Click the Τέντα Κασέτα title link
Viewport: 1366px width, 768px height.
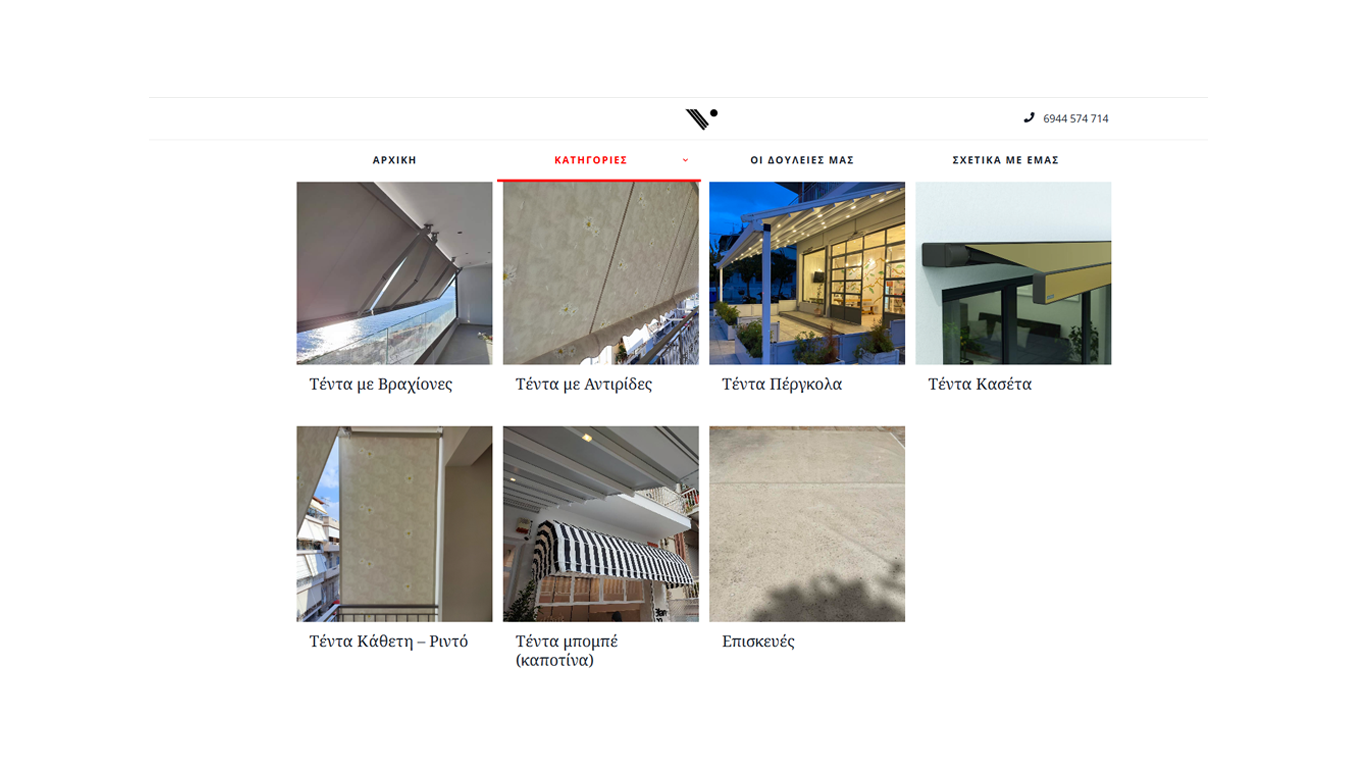tap(980, 384)
